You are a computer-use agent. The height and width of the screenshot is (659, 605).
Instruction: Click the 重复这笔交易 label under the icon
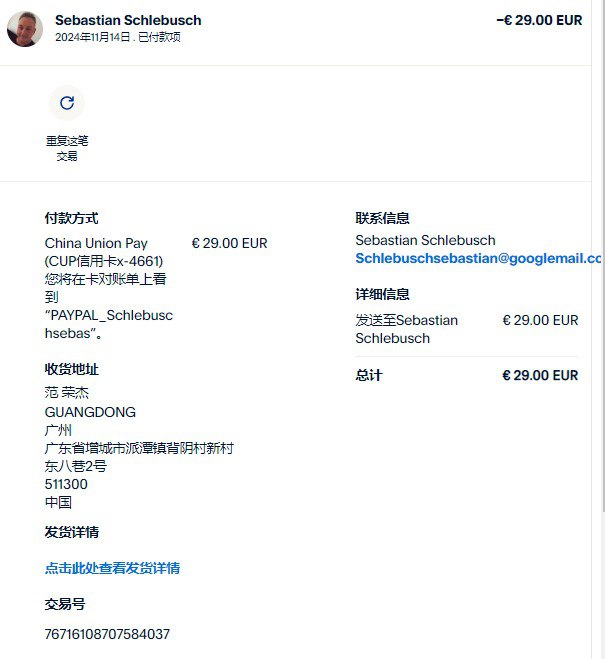click(x=67, y=148)
